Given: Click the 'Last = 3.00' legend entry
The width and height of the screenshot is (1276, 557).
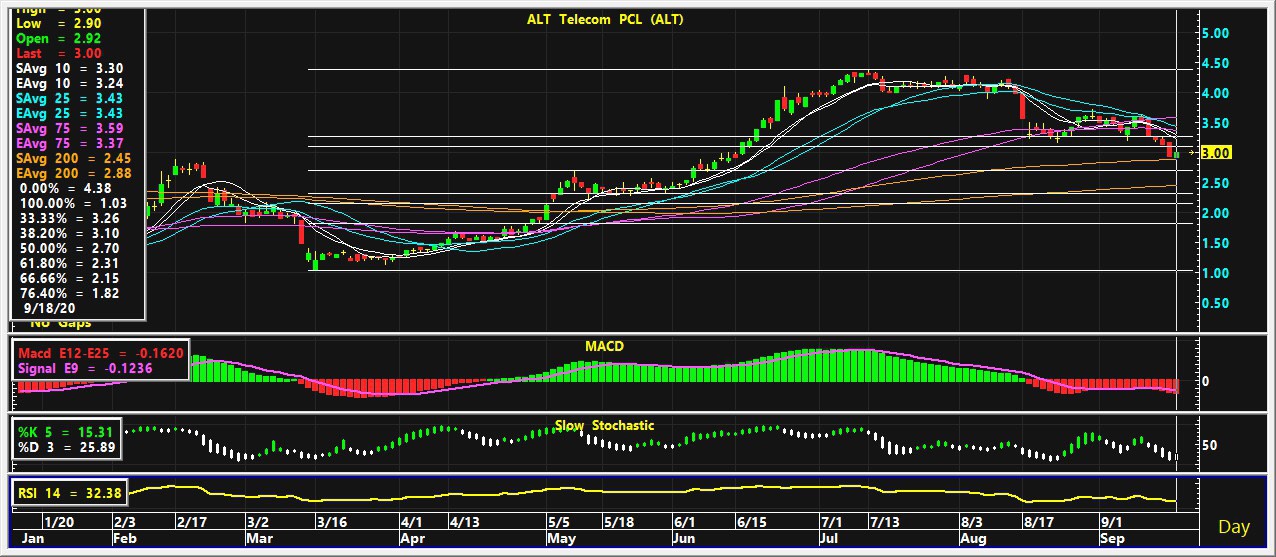Looking at the screenshot, I should (60, 53).
